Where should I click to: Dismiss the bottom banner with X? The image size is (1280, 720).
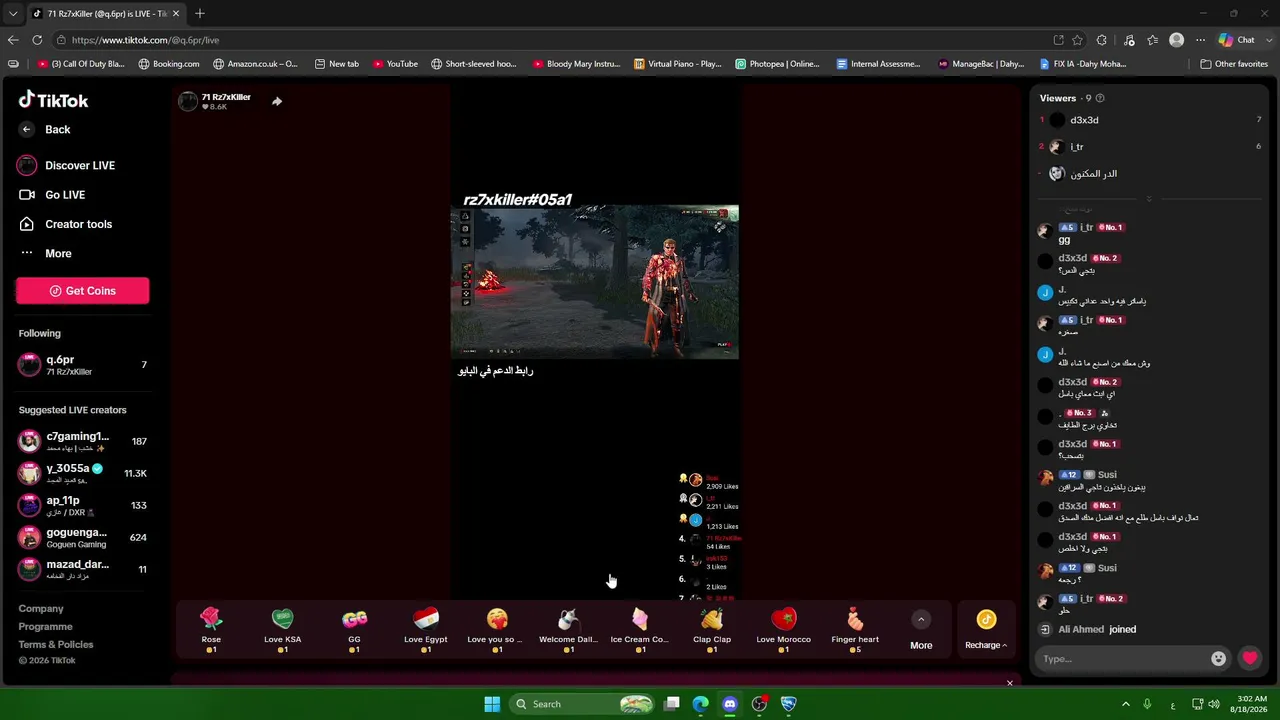click(1009, 683)
